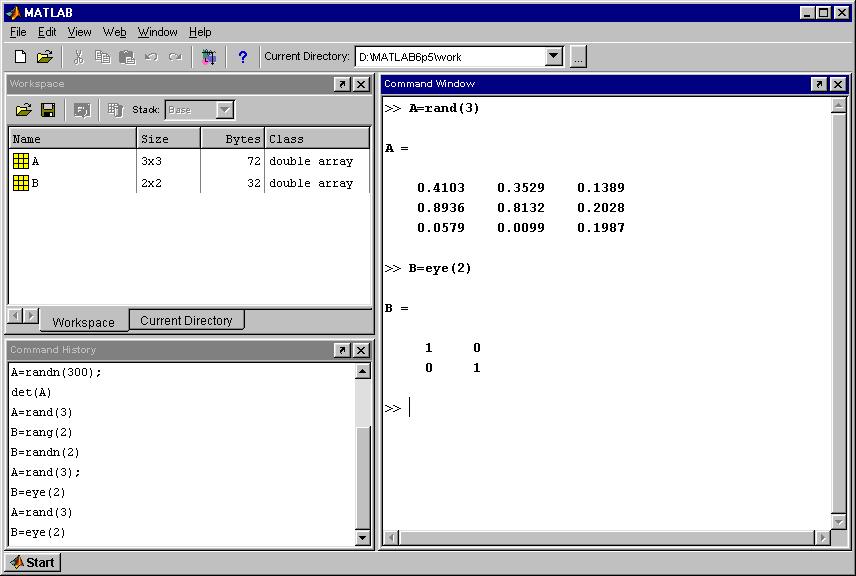Image resolution: width=856 pixels, height=576 pixels.
Task: Undock the Command History panel
Action: coord(342,350)
